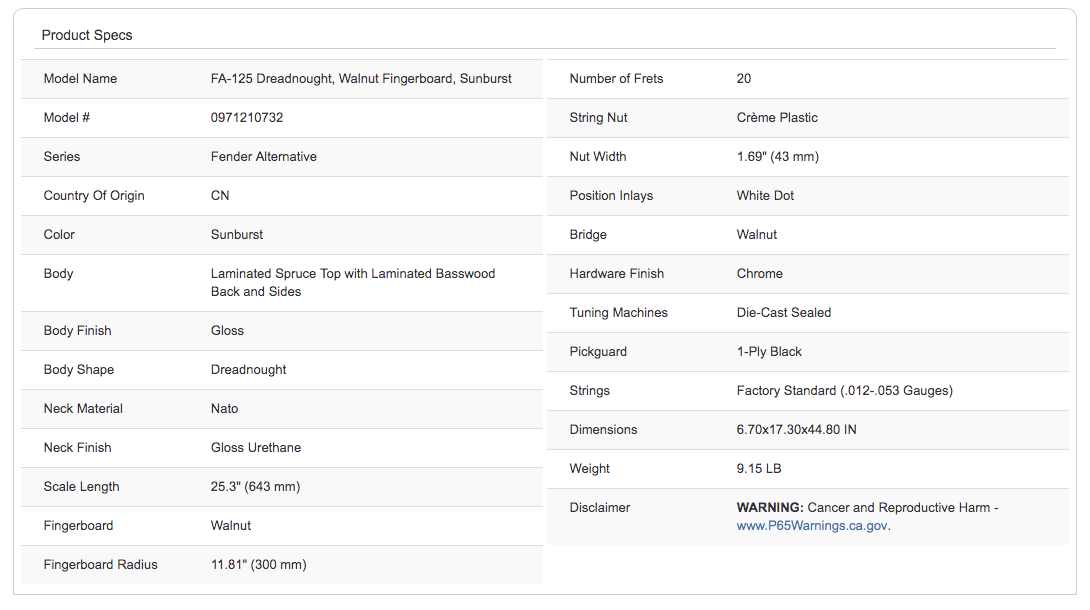Click the Body Shape label

click(x=79, y=370)
